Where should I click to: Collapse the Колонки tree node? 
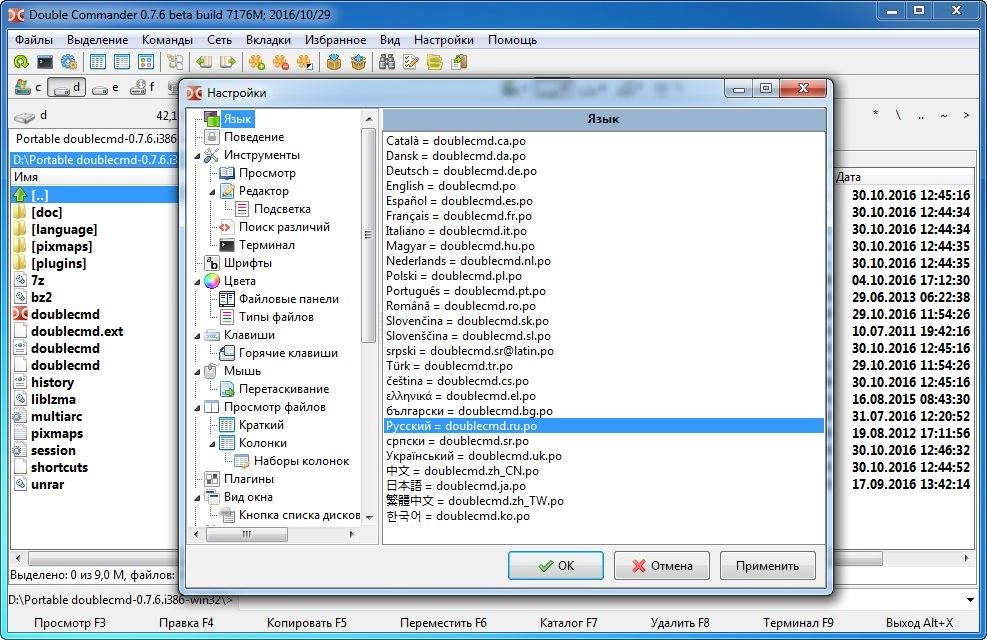212,444
